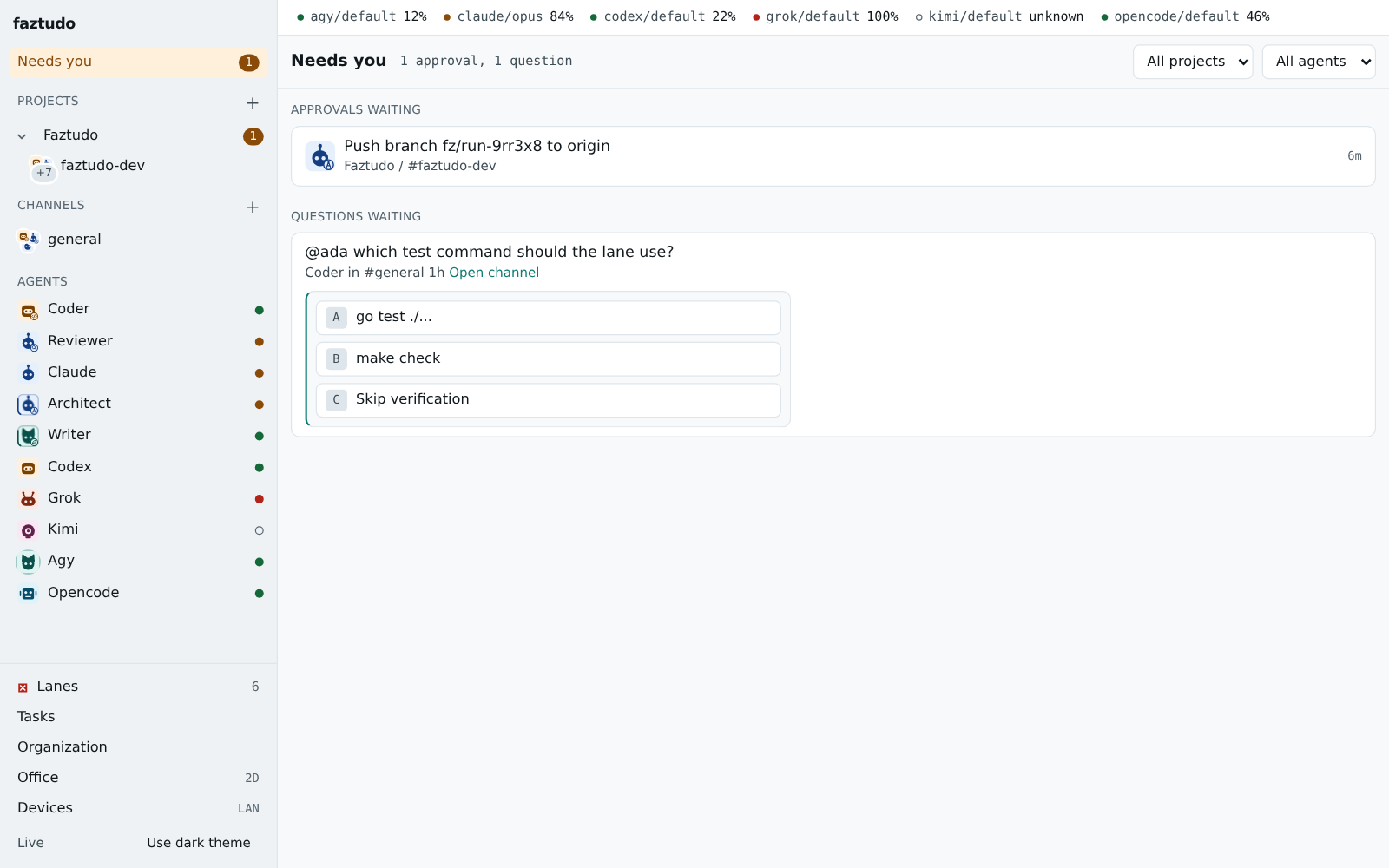Open Office 2D view
Viewport: 1389px width, 868px height.
138,778
